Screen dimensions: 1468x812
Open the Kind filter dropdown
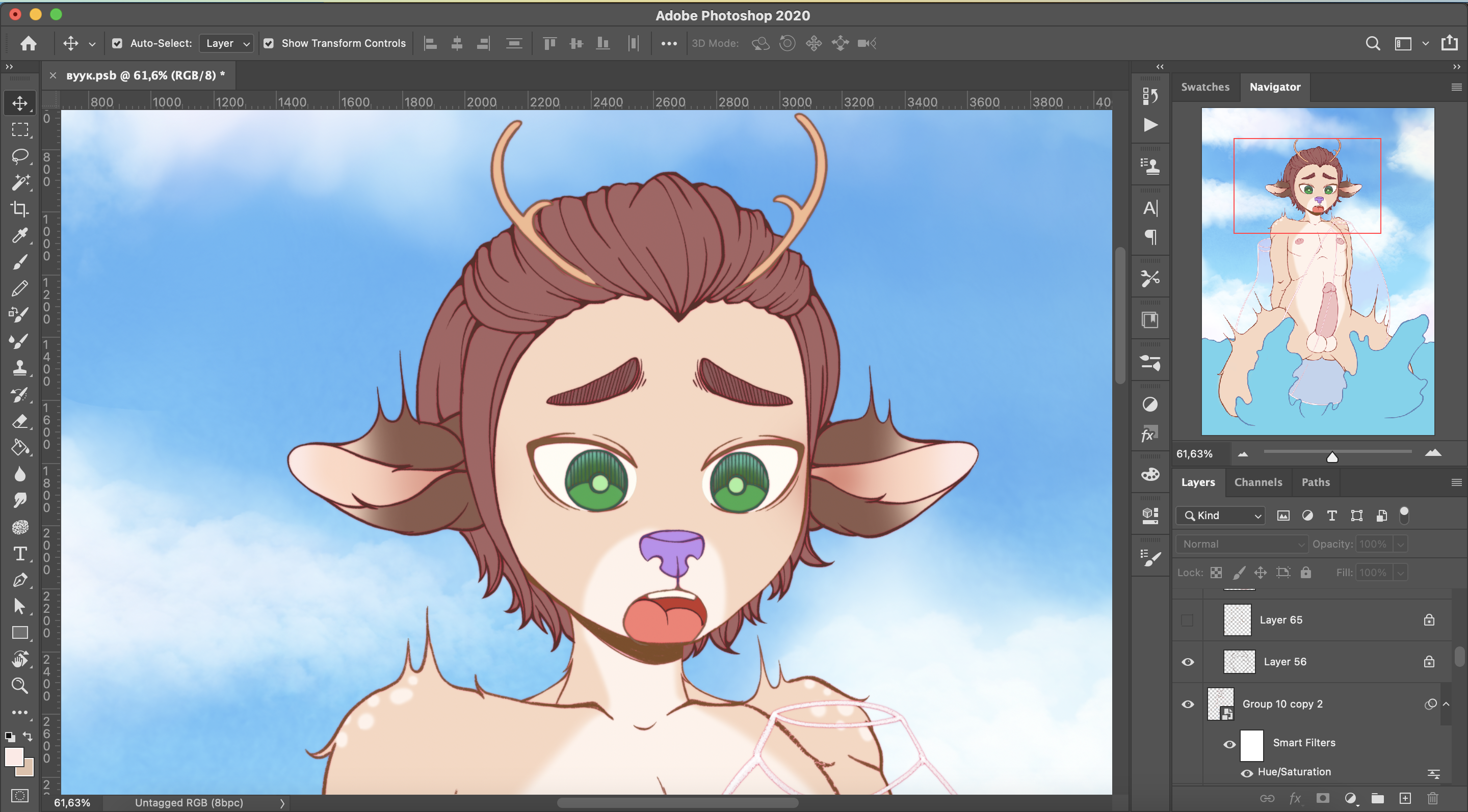[x=1221, y=516]
